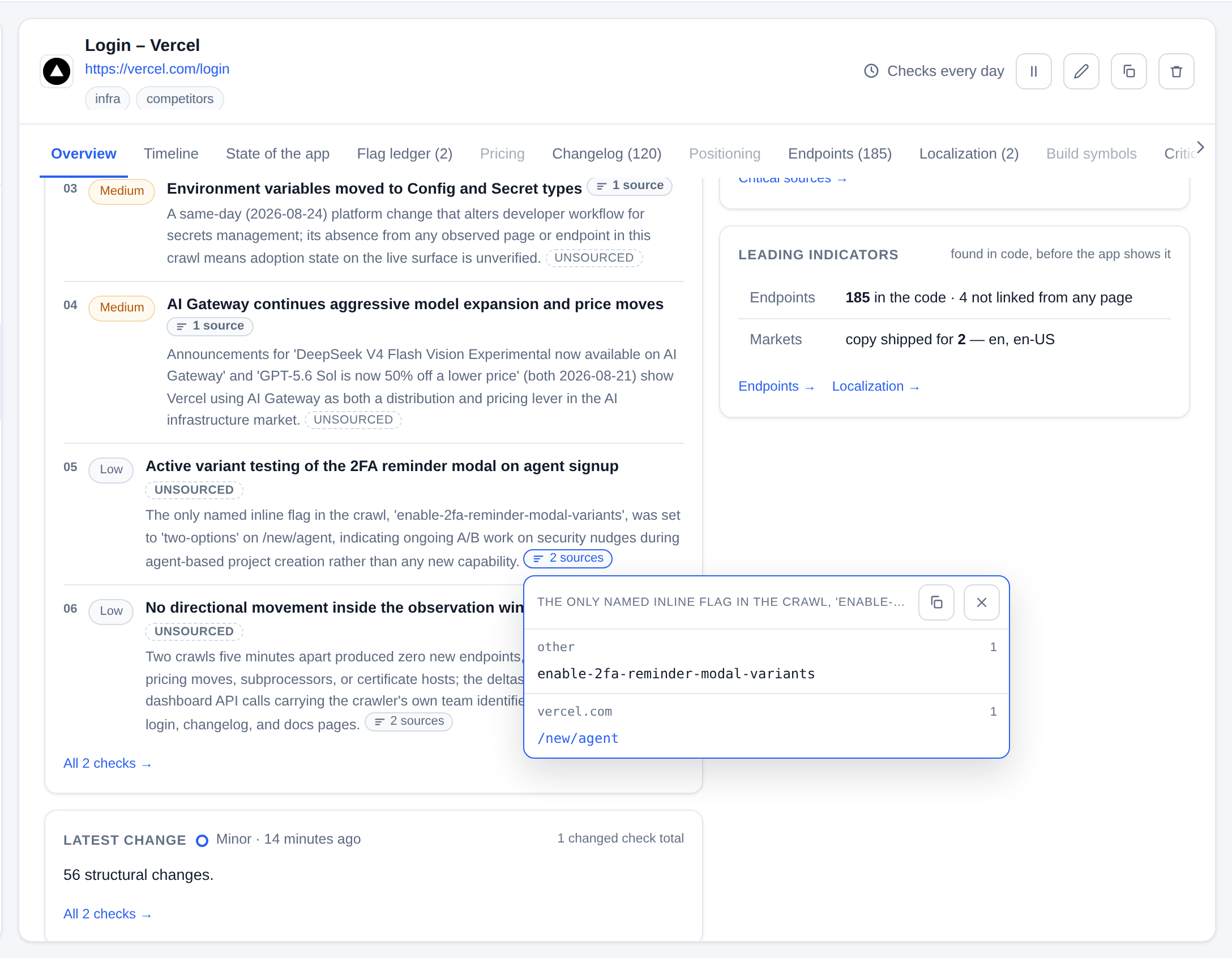1232x958 pixels.
Task: Click the enable-2fa-reminder-modal-variants text in popover
Action: click(x=676, y=674)
